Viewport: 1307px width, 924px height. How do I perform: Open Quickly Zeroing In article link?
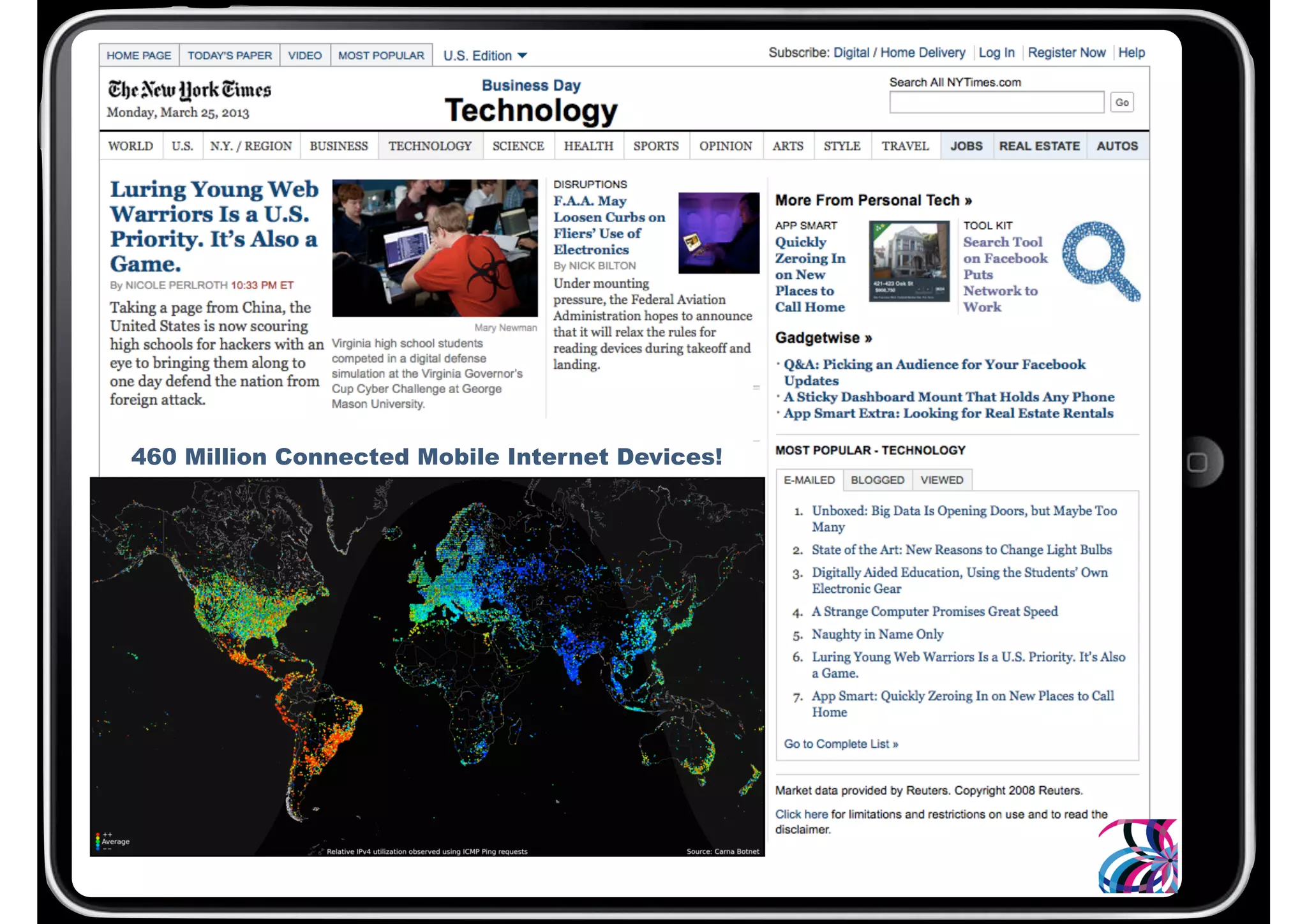pos(810,274)
